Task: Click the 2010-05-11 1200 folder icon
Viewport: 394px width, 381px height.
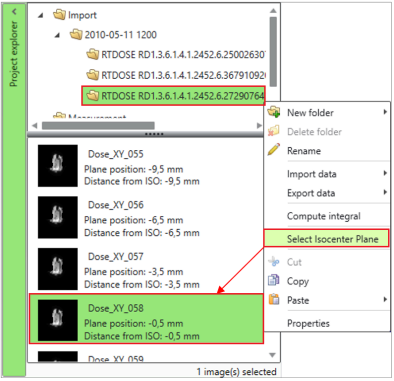Action: pos(76,34)
